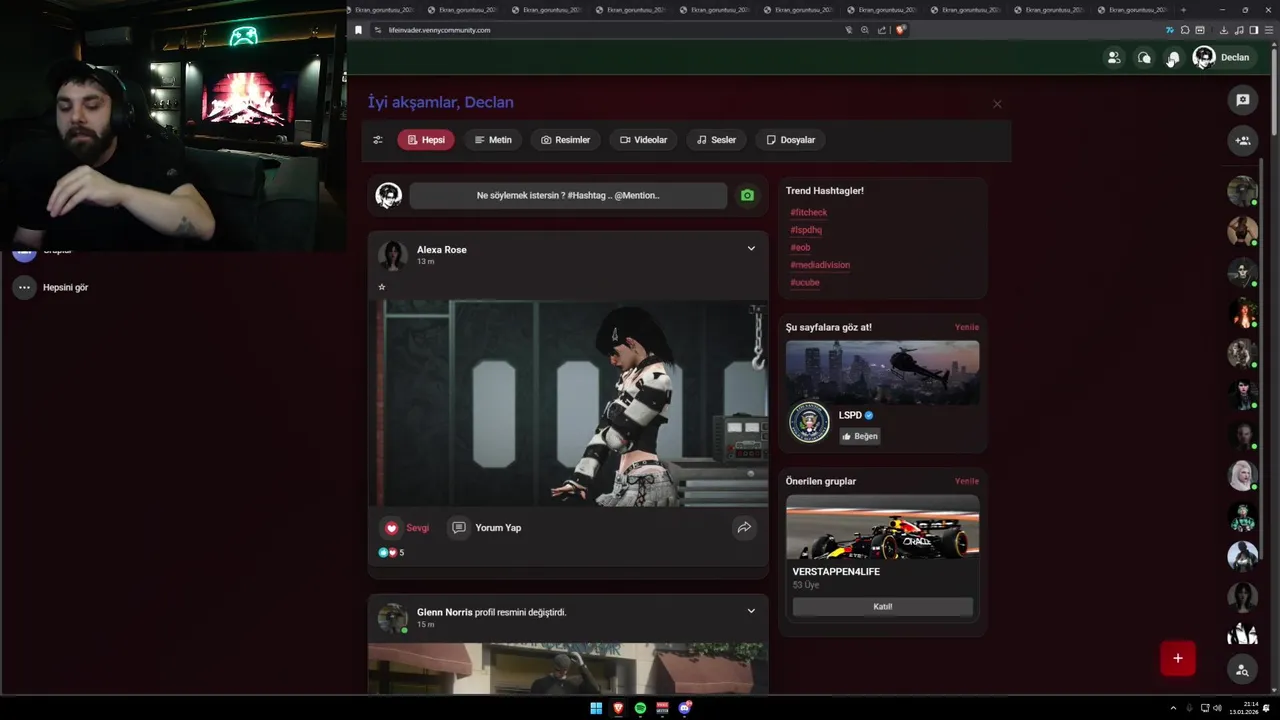Refresh suggested pages with Yenile
The height and width of the screenshot is (720, 1280).
[967, 327]
